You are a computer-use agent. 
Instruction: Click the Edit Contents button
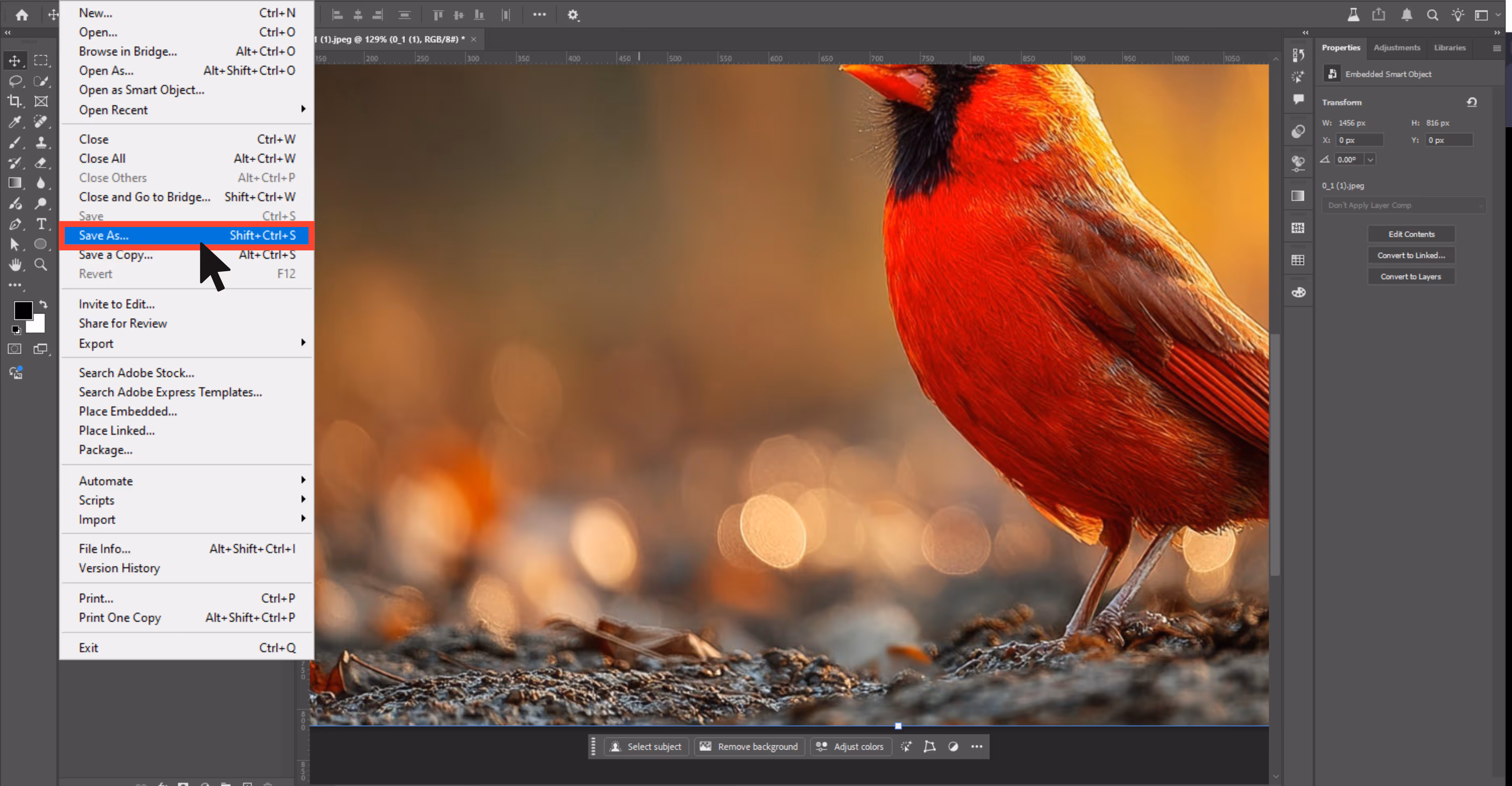tap(1411, 234)
